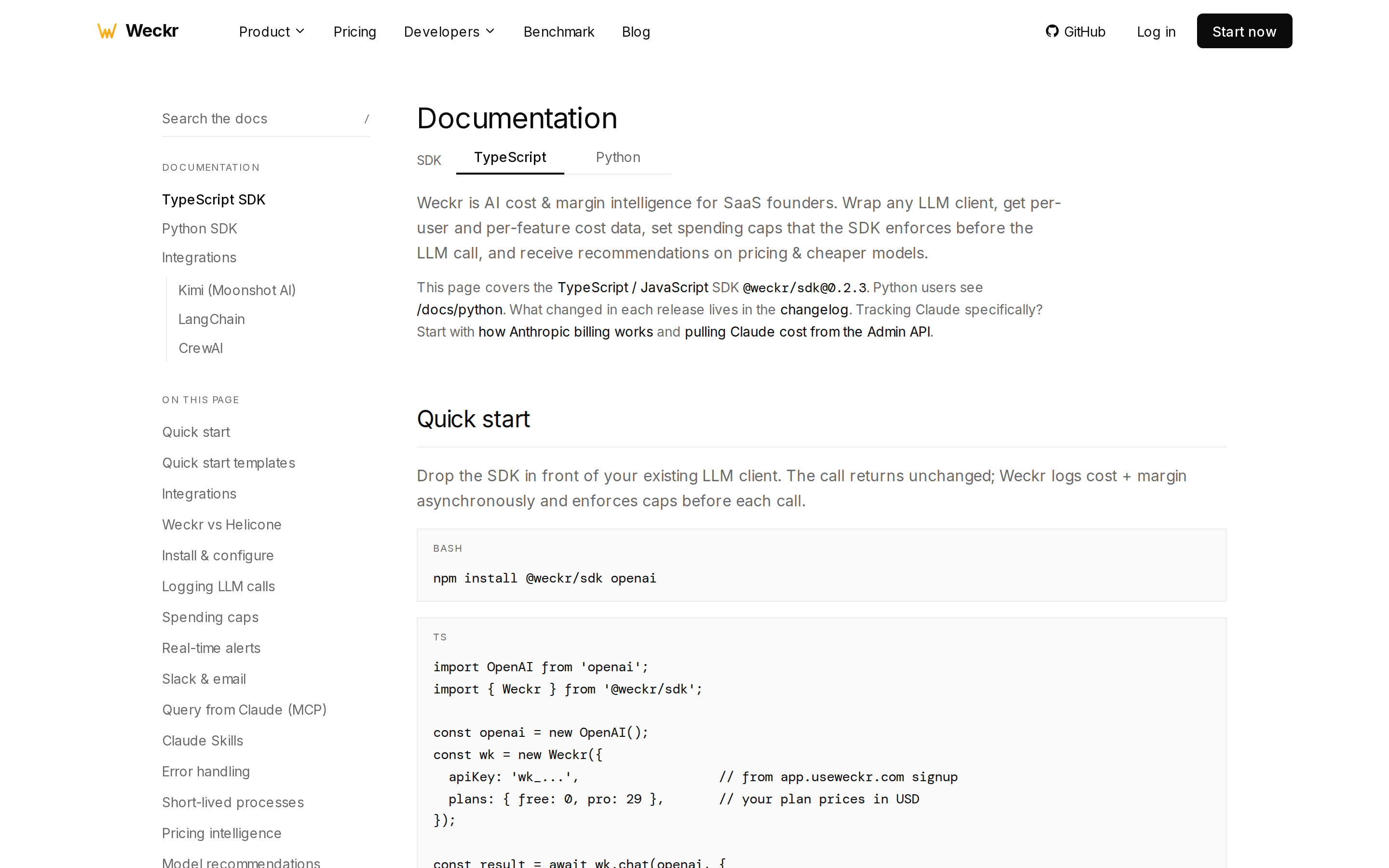Click the Start now button
This screenshot has width=1389, height=868.
click(1244, 31)
